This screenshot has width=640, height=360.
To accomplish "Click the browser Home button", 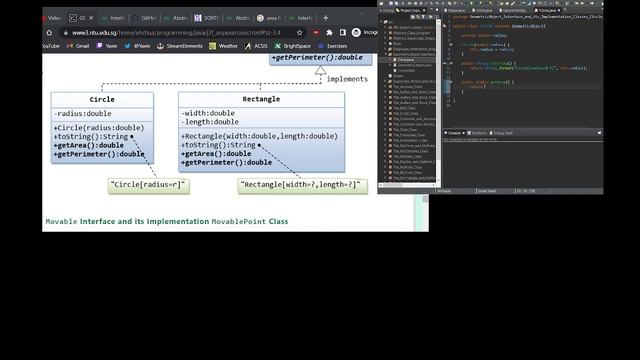I will pyautogui.click(x=49, y=33).
